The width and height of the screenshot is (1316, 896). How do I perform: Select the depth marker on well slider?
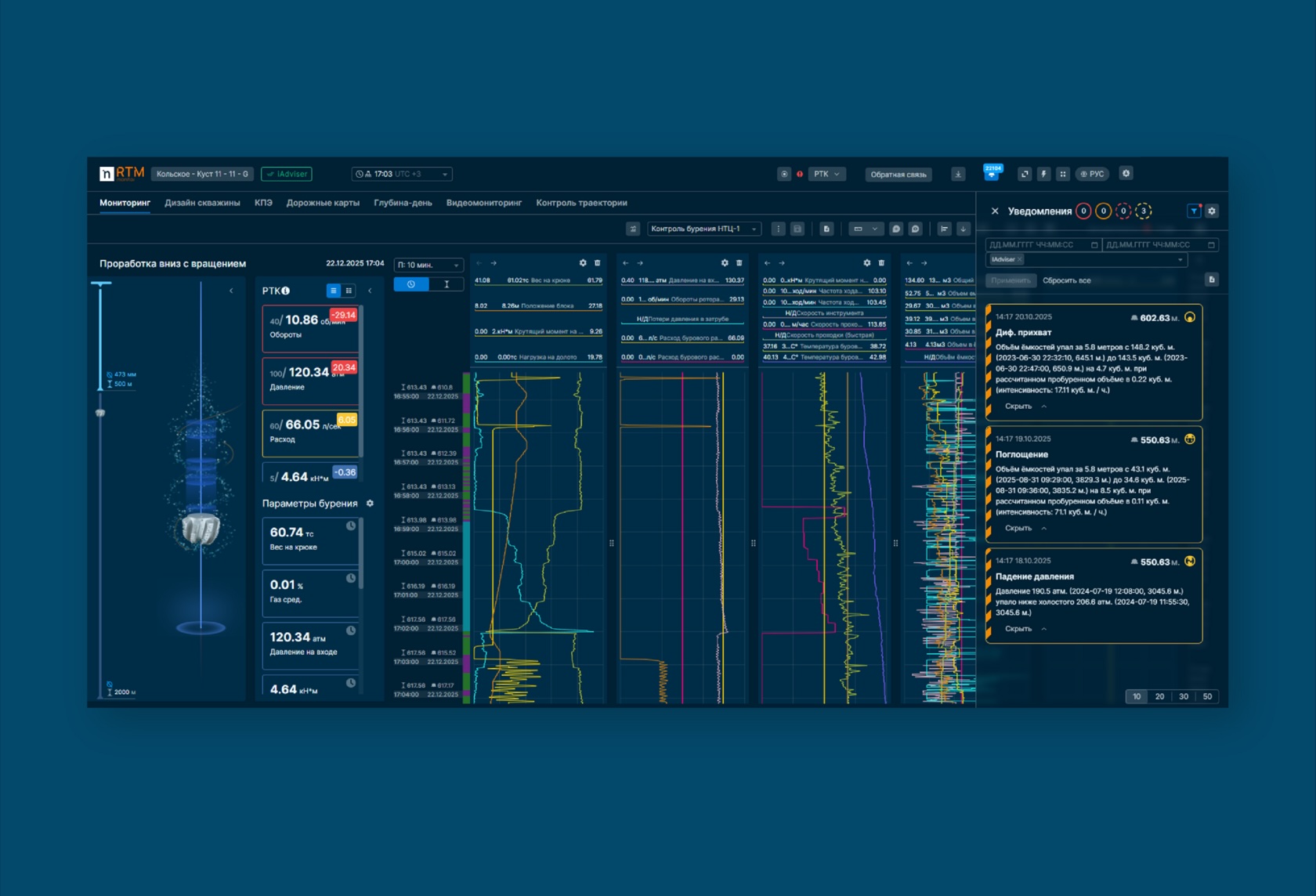tap(100, 413)
